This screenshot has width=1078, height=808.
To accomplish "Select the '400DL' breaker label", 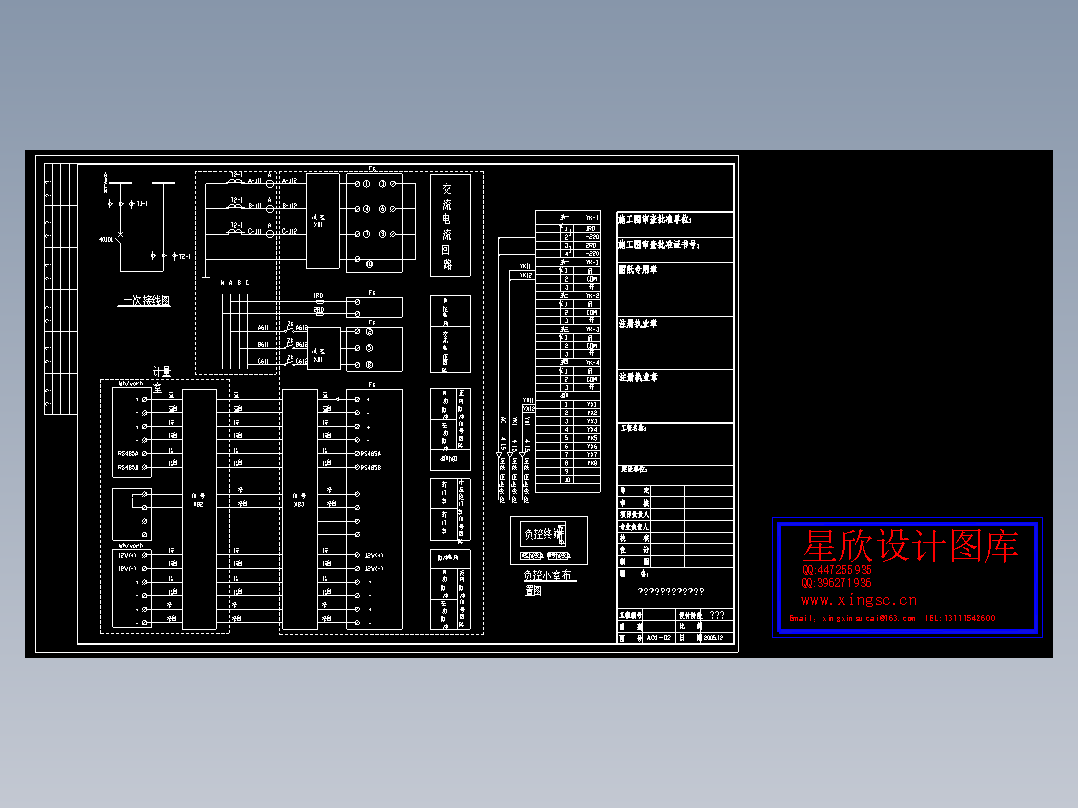I will [106, 240].
